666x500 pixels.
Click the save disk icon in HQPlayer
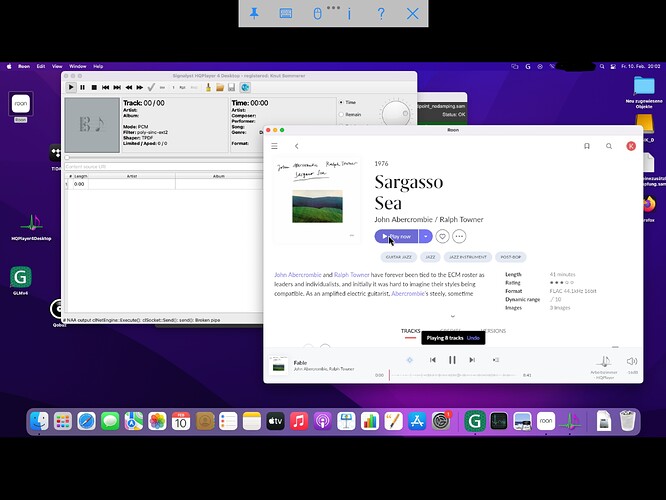(231, 88)
